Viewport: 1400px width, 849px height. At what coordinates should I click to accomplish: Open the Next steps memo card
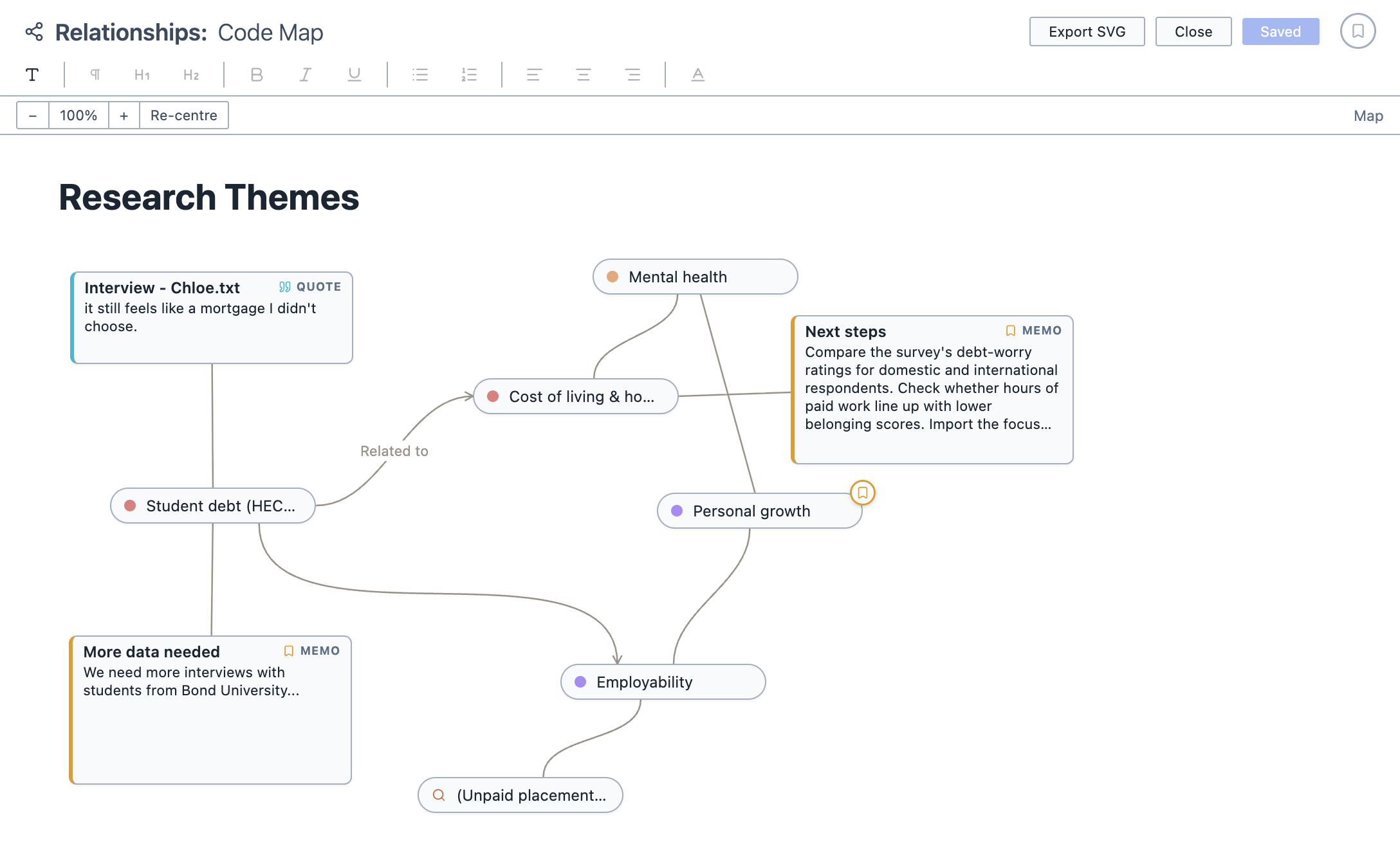point(932,390)
